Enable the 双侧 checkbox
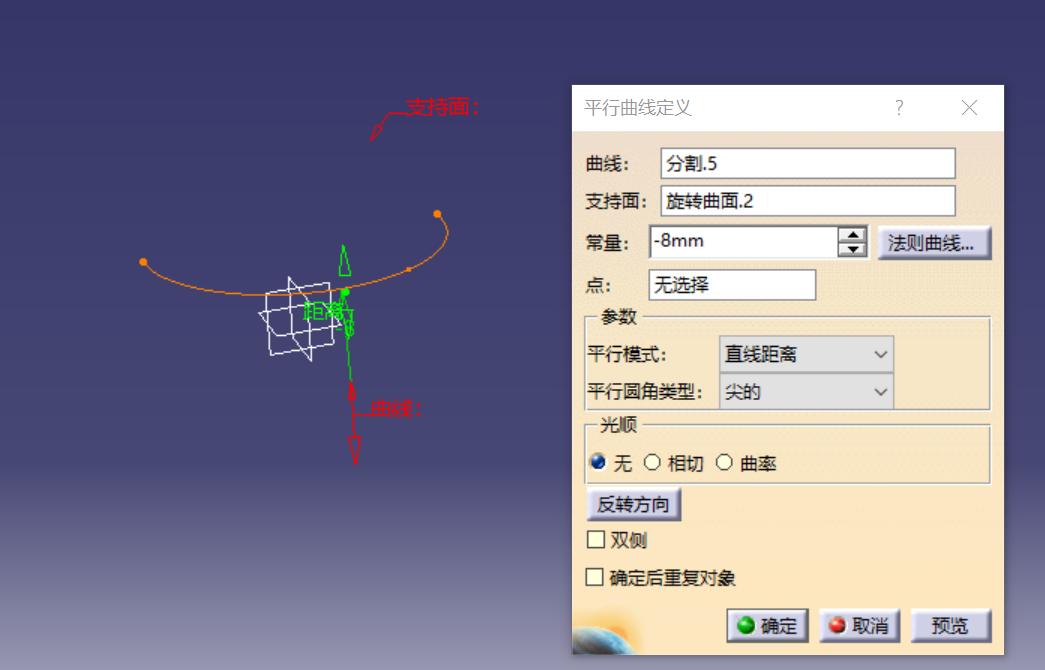The height and width of the screenshot is (670, 1045). (x=597, y=539)
